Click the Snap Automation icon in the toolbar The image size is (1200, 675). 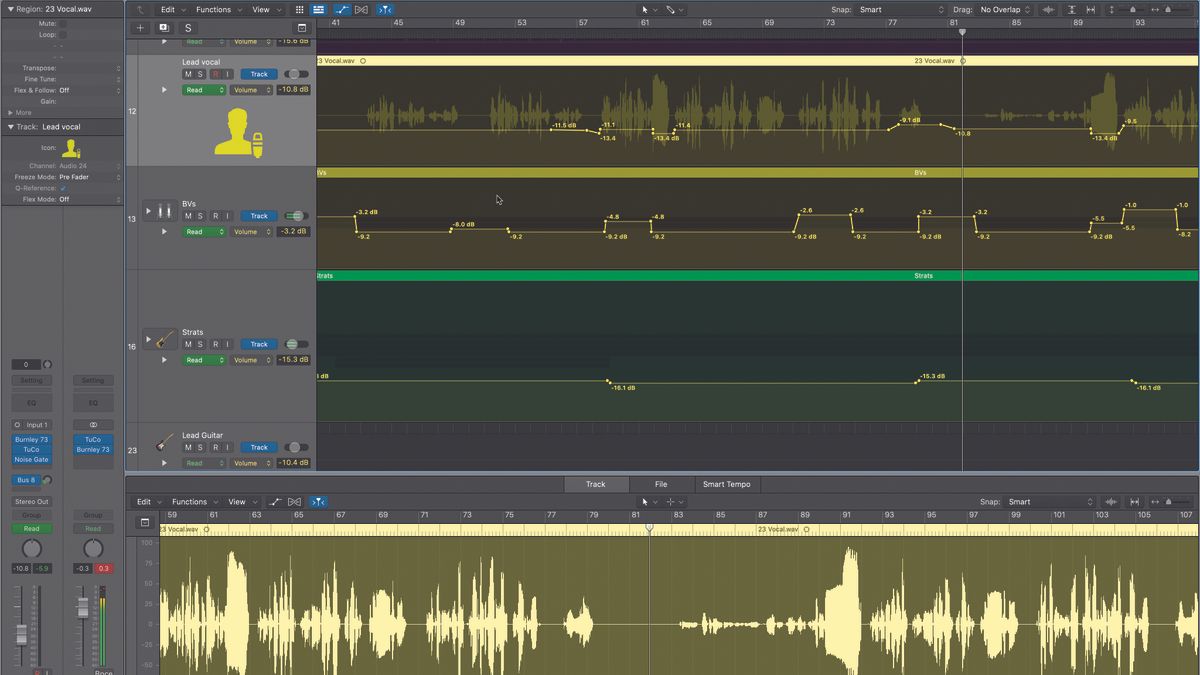click(x=384, y=9)
